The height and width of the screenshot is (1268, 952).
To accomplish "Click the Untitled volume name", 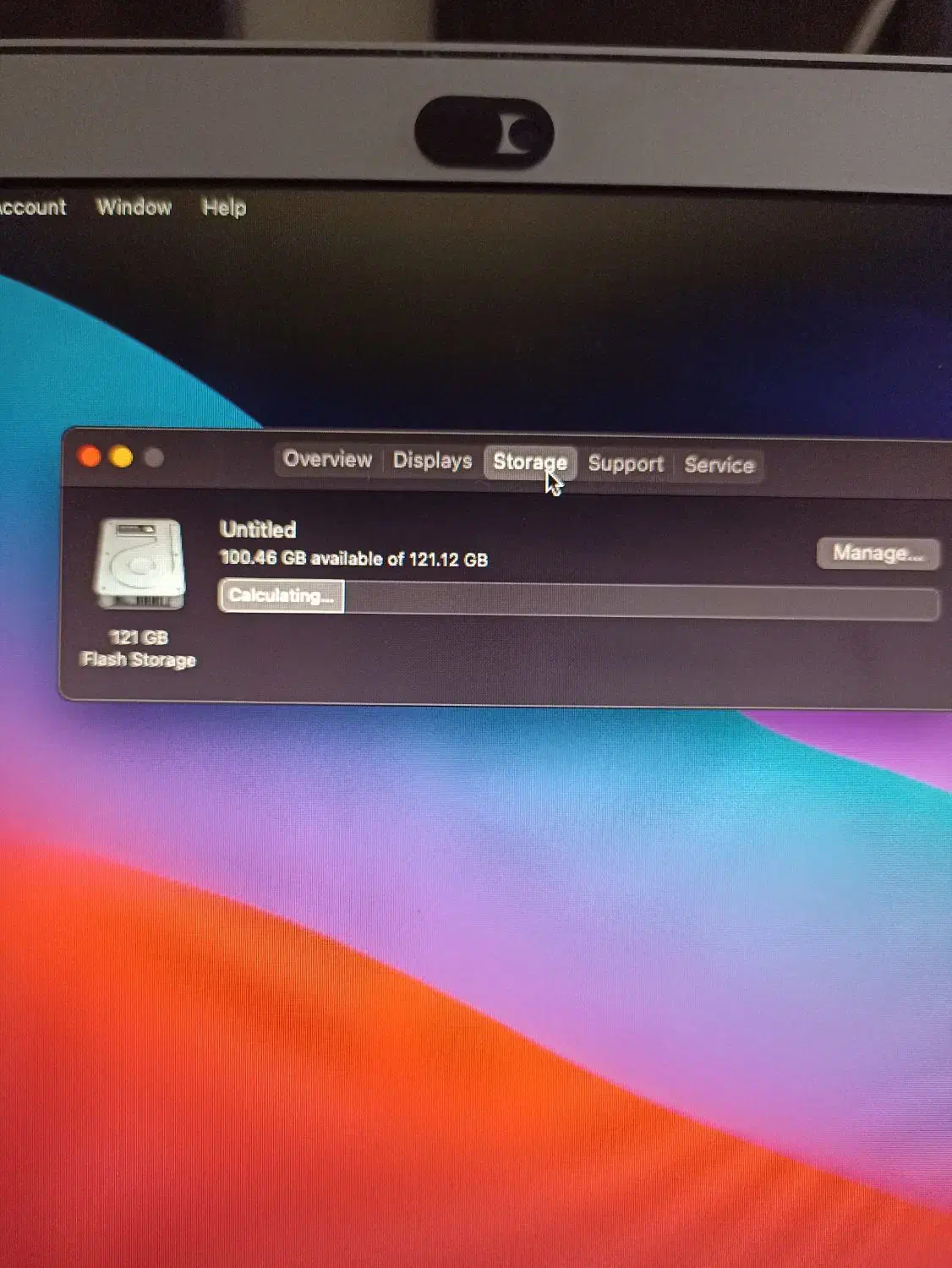I will coord(258,529).
